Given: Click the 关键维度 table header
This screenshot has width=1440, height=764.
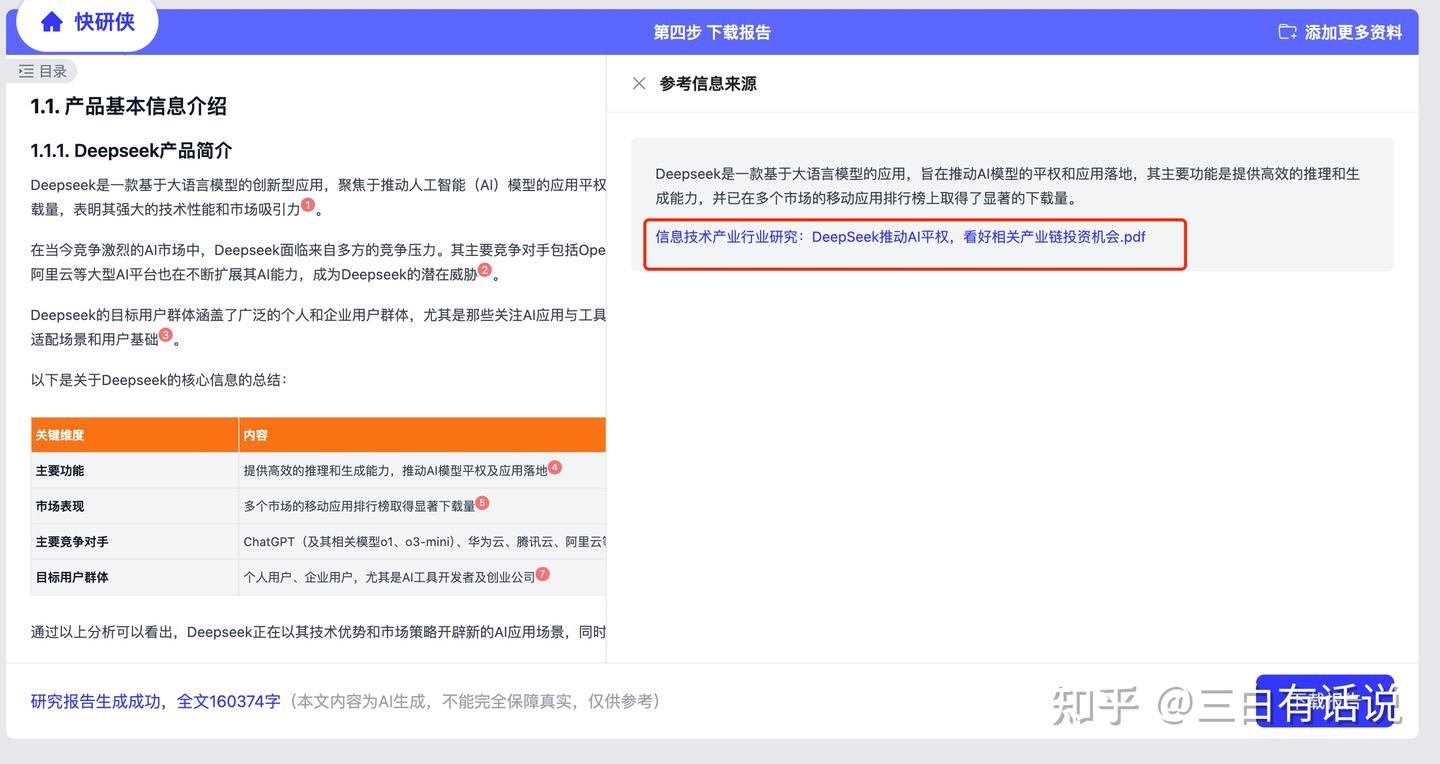Looking at the screenshot, I should tap(135, 435).
